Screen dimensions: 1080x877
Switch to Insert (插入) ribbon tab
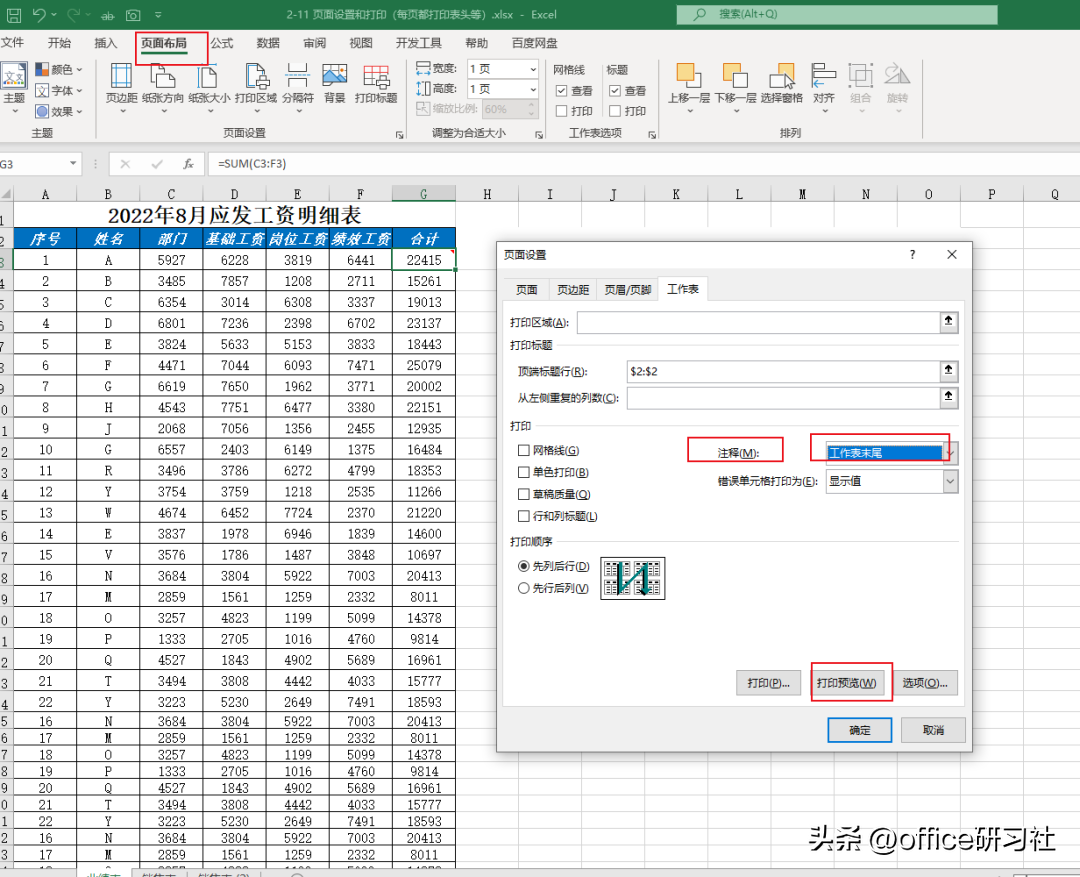pos(105,43)
